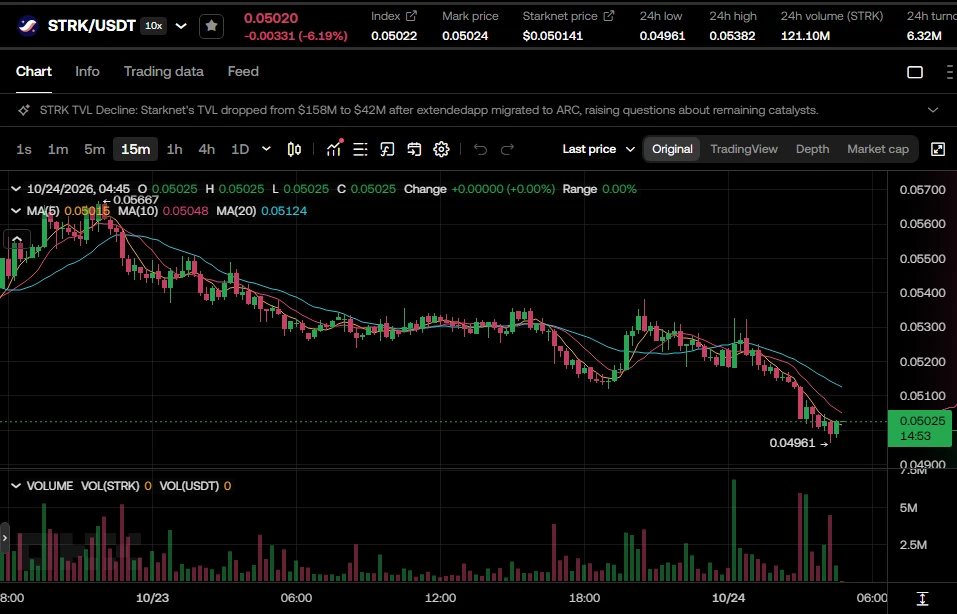Click the Starknet STRK coin logo

pyautogui.click(x=27, y=26)
